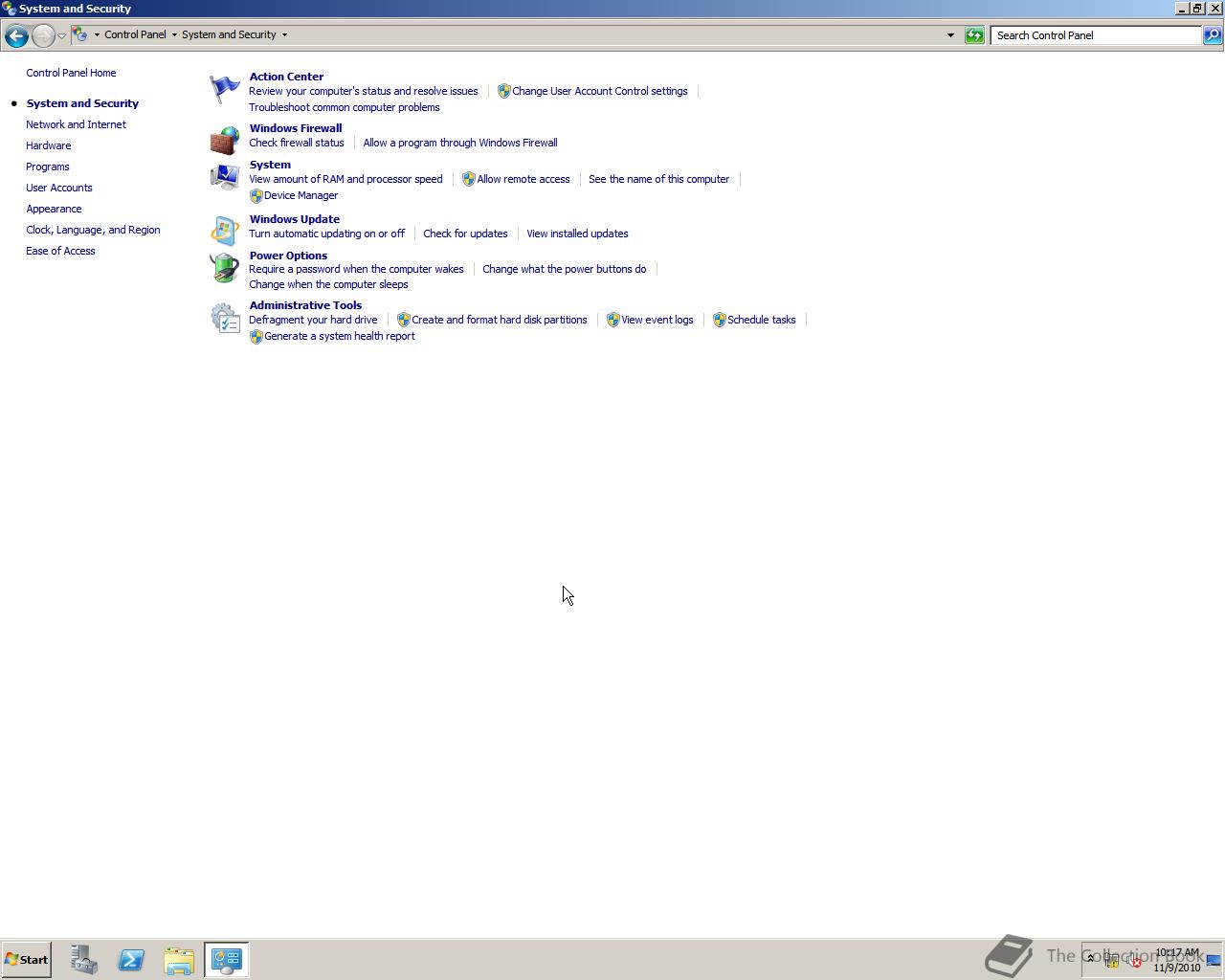This screenshot has height=980, width=1225.
Task: Check firewall status
Action: (297, 143)
